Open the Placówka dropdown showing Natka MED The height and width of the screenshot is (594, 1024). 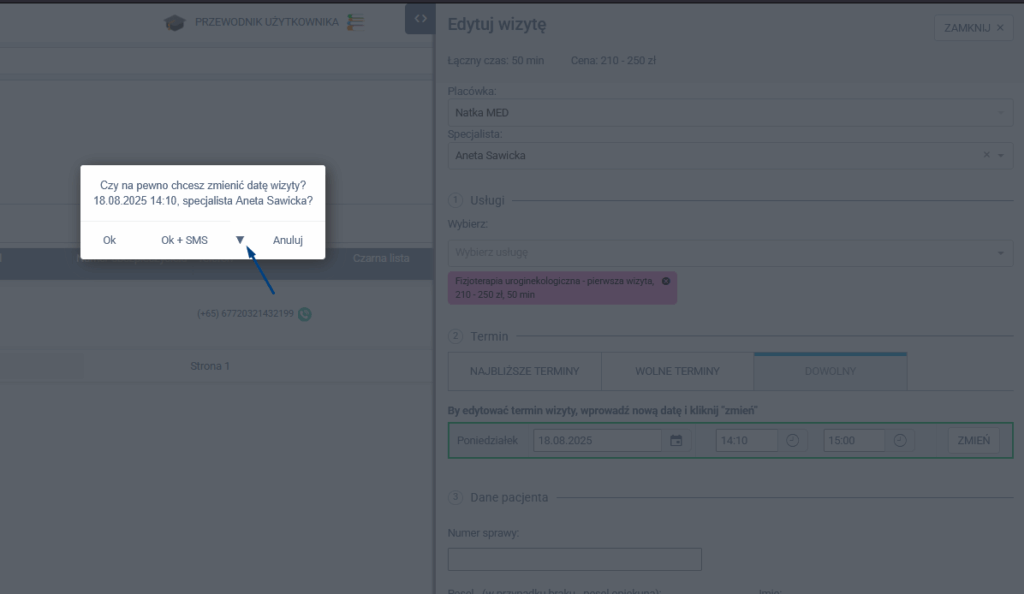(x=1003, y=113)
